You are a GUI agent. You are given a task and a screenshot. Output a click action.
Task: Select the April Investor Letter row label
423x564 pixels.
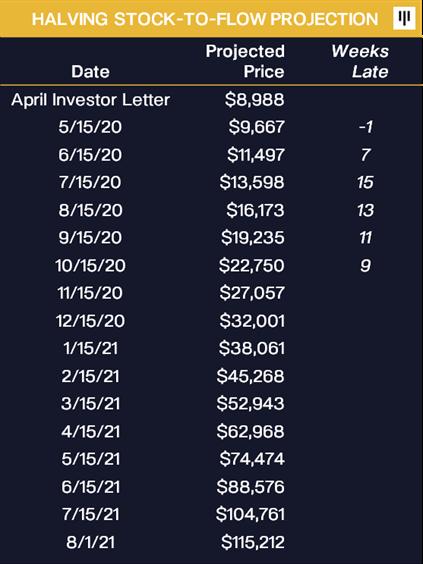[90, 100]
